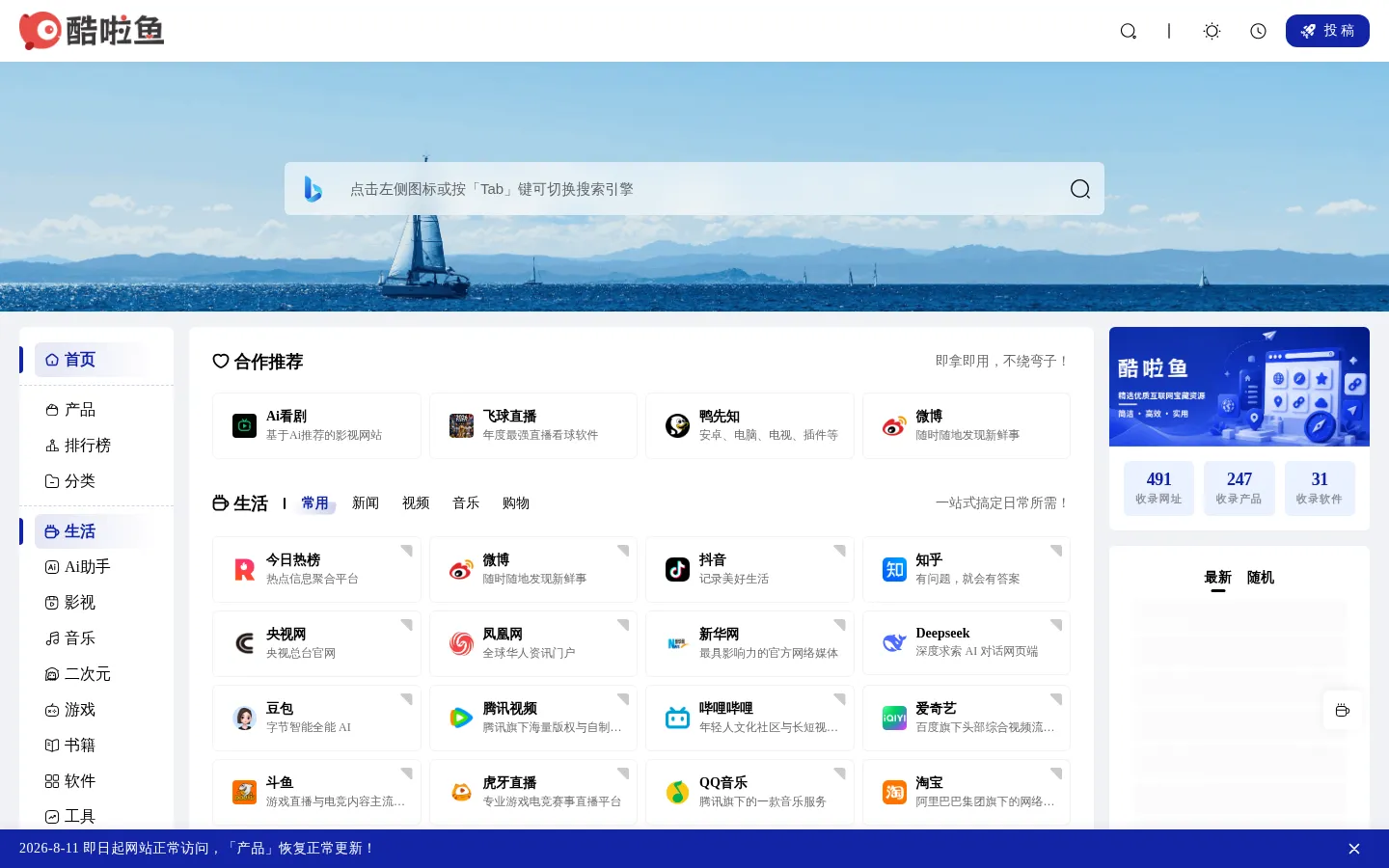
Task: Open the Ai看剧 recommended card
Action: pyautogui.click(x=316, y=425)
